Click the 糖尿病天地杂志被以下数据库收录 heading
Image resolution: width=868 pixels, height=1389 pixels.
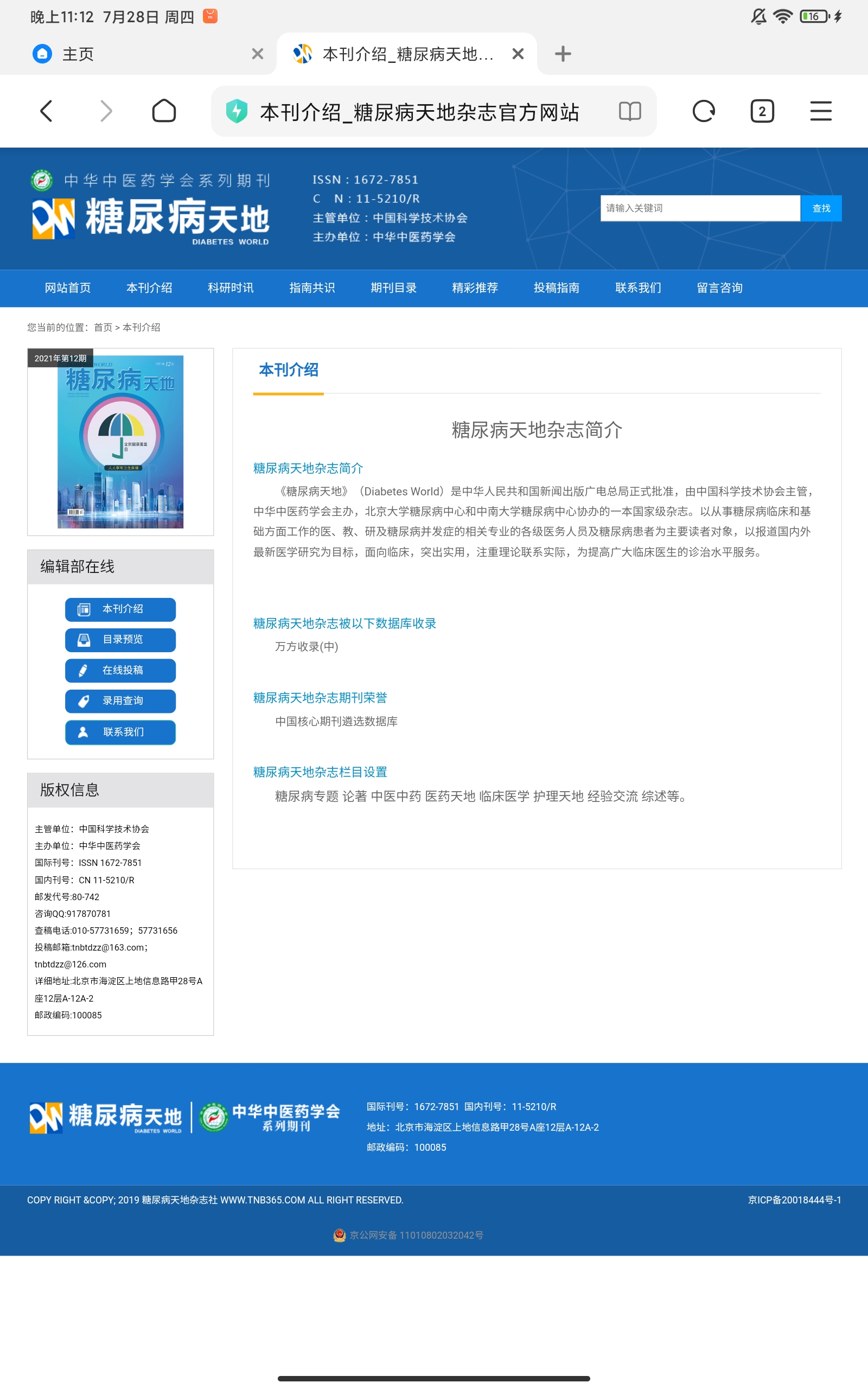[x=344, y=623]
